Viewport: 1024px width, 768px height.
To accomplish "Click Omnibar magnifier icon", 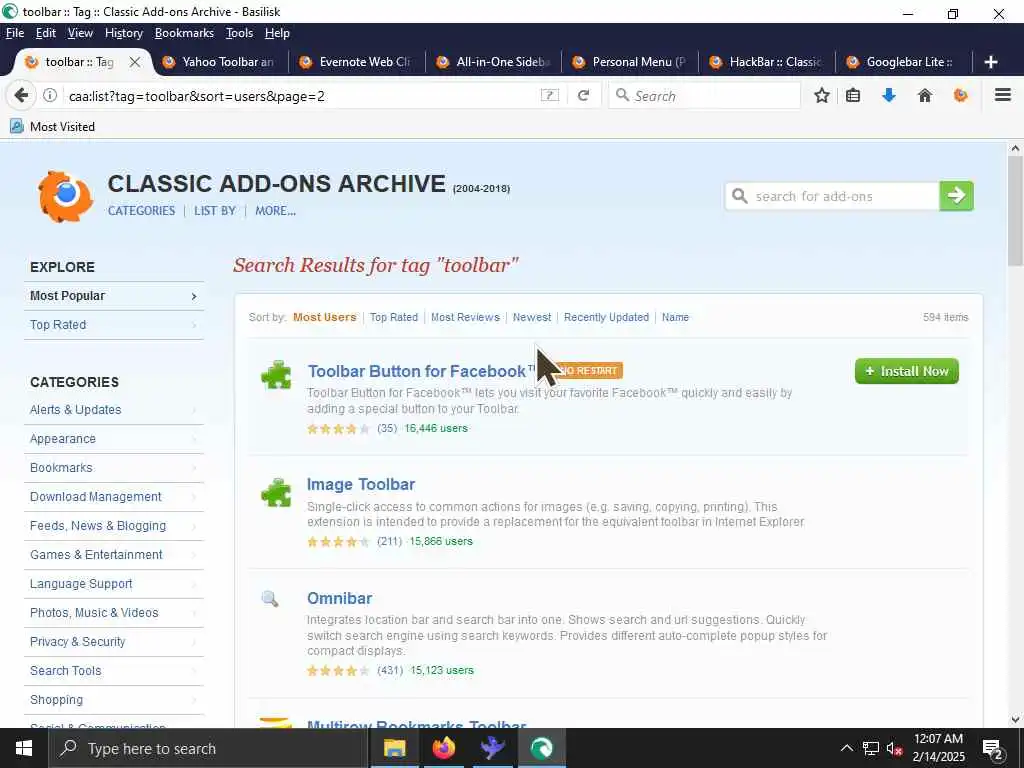I will (x=270, y=599).
